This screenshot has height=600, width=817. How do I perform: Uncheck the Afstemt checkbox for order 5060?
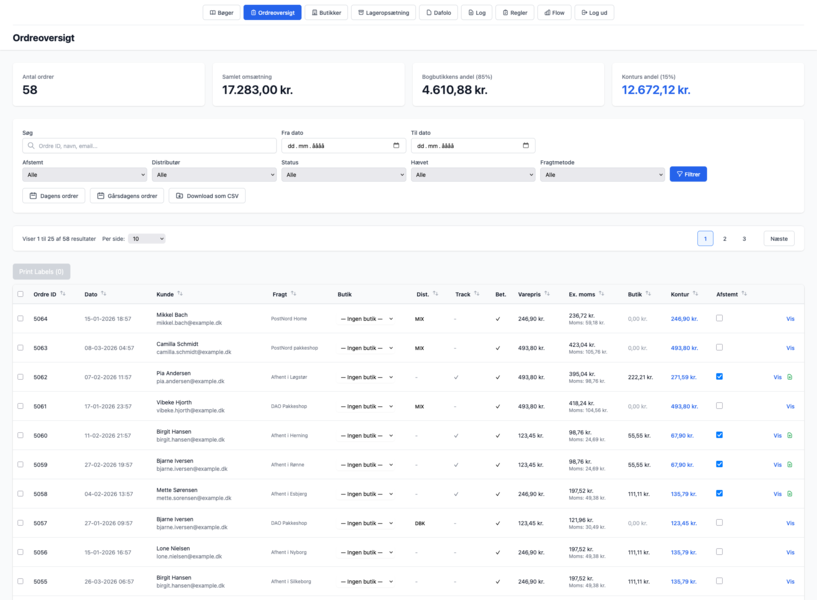click(719, 435)
